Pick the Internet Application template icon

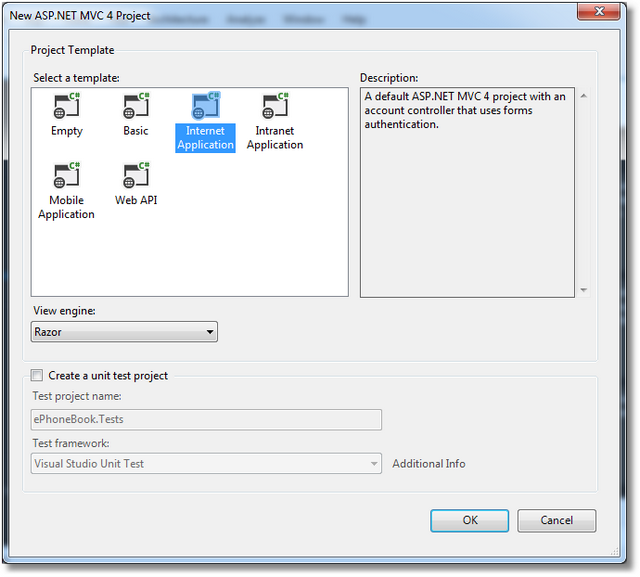(x=206, y=106)
